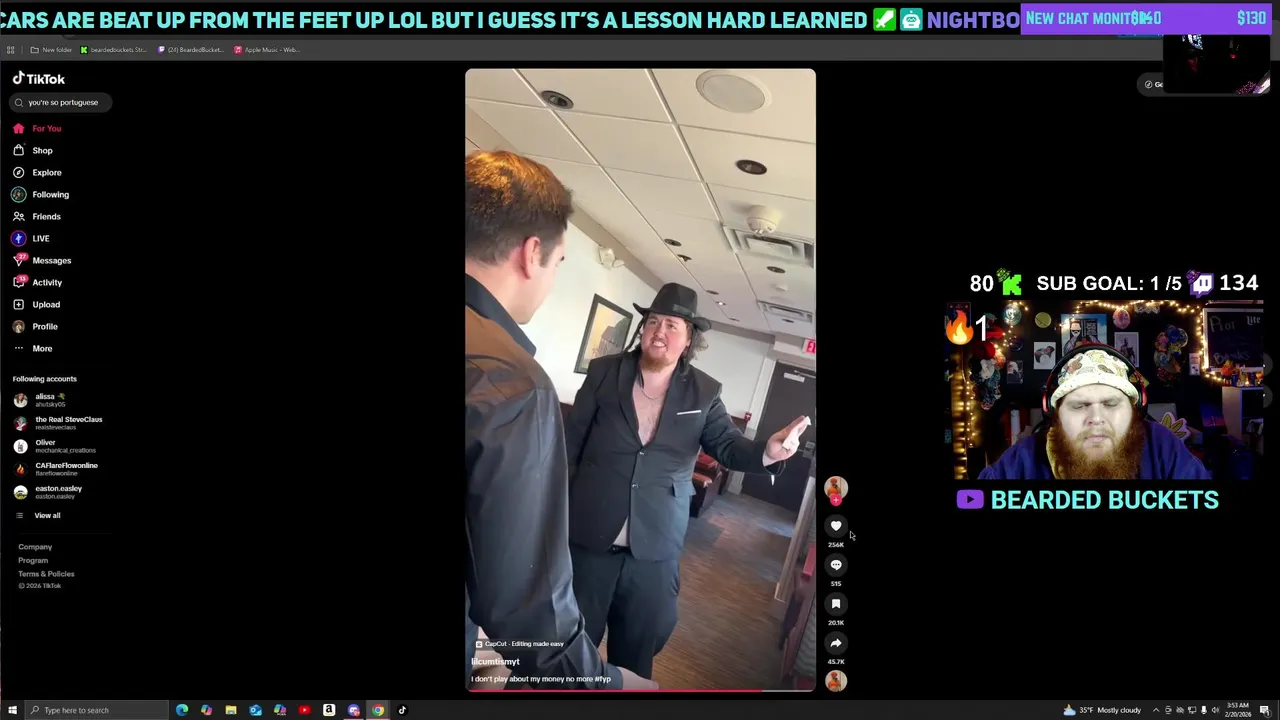Open the Program footer link
The image size is (1280, 720).
[33, 560]
